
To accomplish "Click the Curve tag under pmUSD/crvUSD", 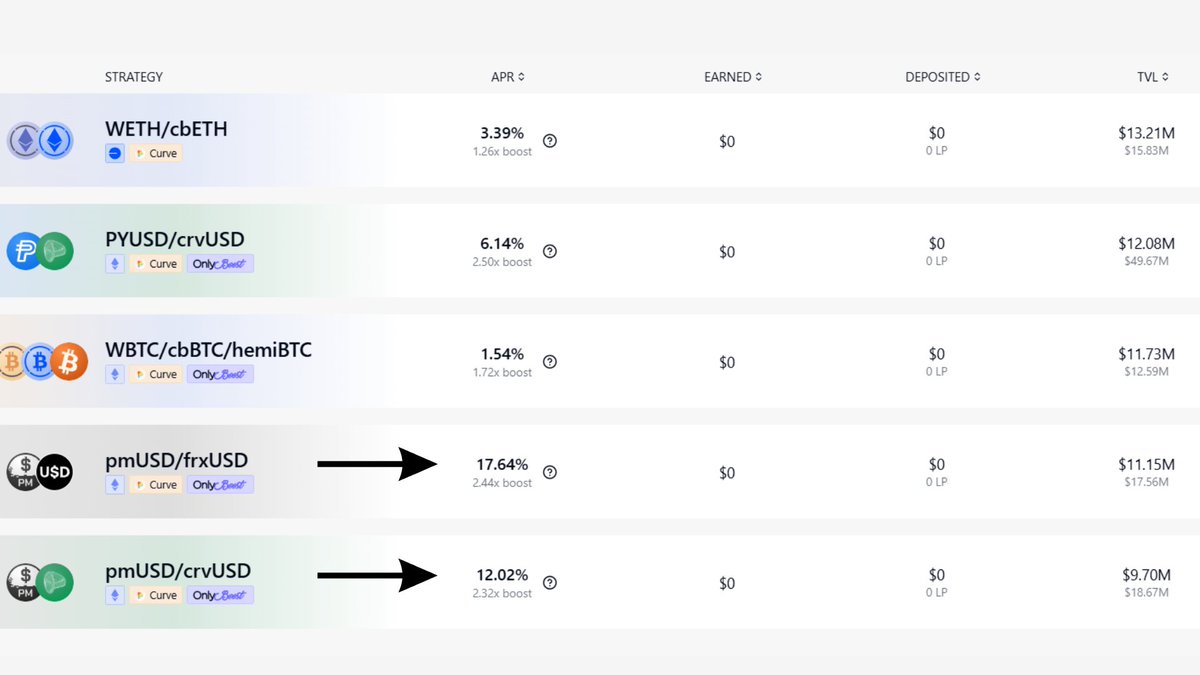I will tap(156, 595).
